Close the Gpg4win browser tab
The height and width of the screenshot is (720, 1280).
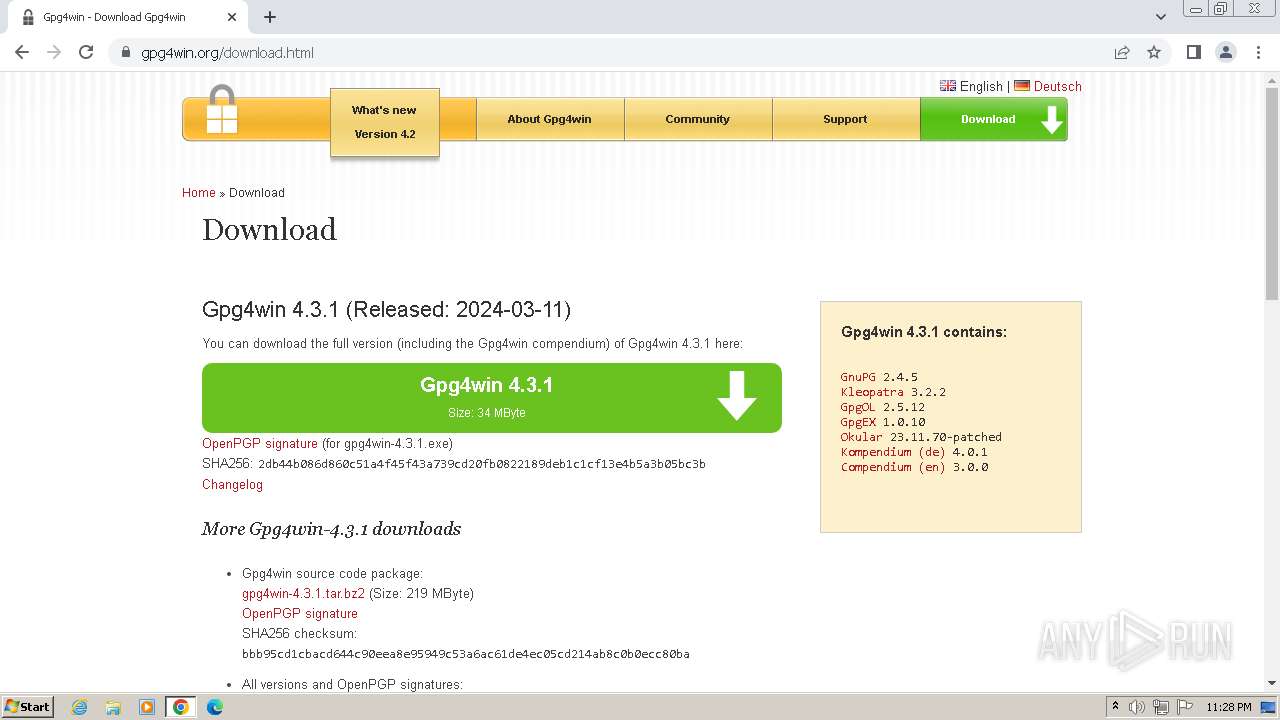[232, 17]
